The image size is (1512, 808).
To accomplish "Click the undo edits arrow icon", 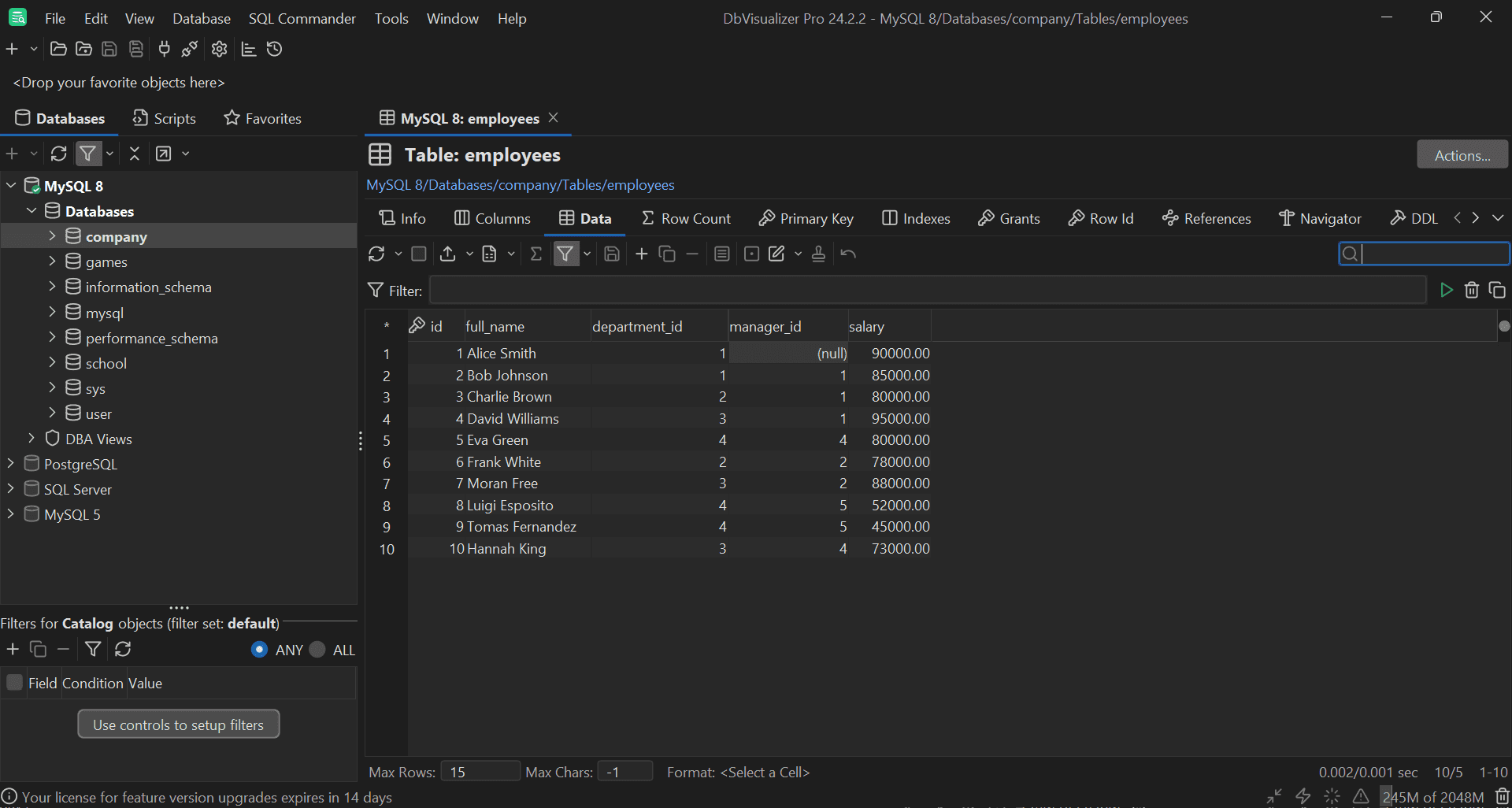I will coord(848,254).
